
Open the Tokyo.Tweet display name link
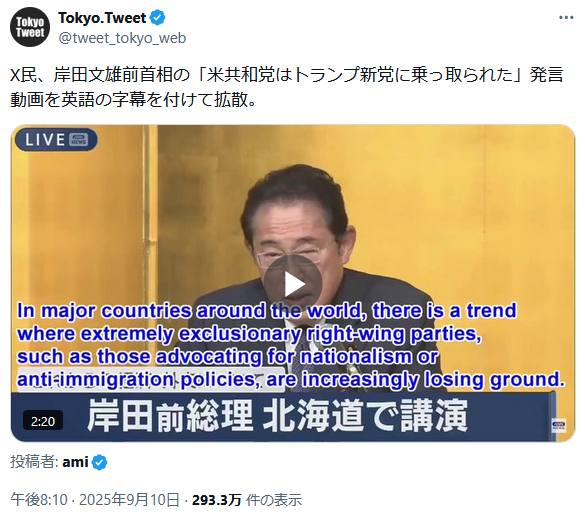point(102,18)
